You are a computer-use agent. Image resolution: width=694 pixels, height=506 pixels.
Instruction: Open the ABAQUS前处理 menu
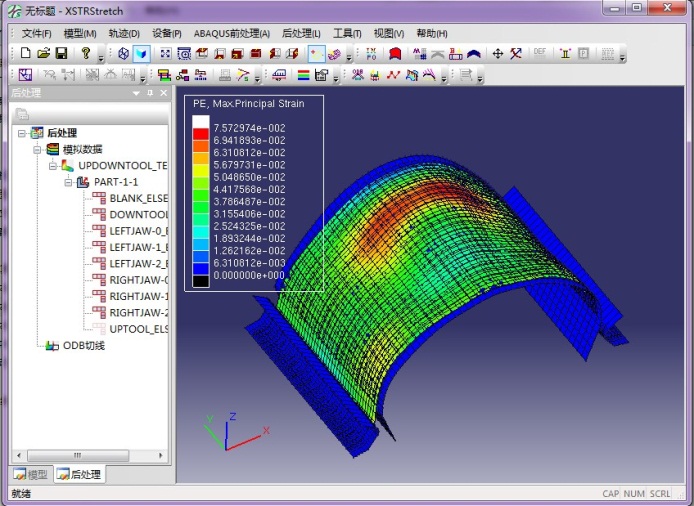point(230,33)
